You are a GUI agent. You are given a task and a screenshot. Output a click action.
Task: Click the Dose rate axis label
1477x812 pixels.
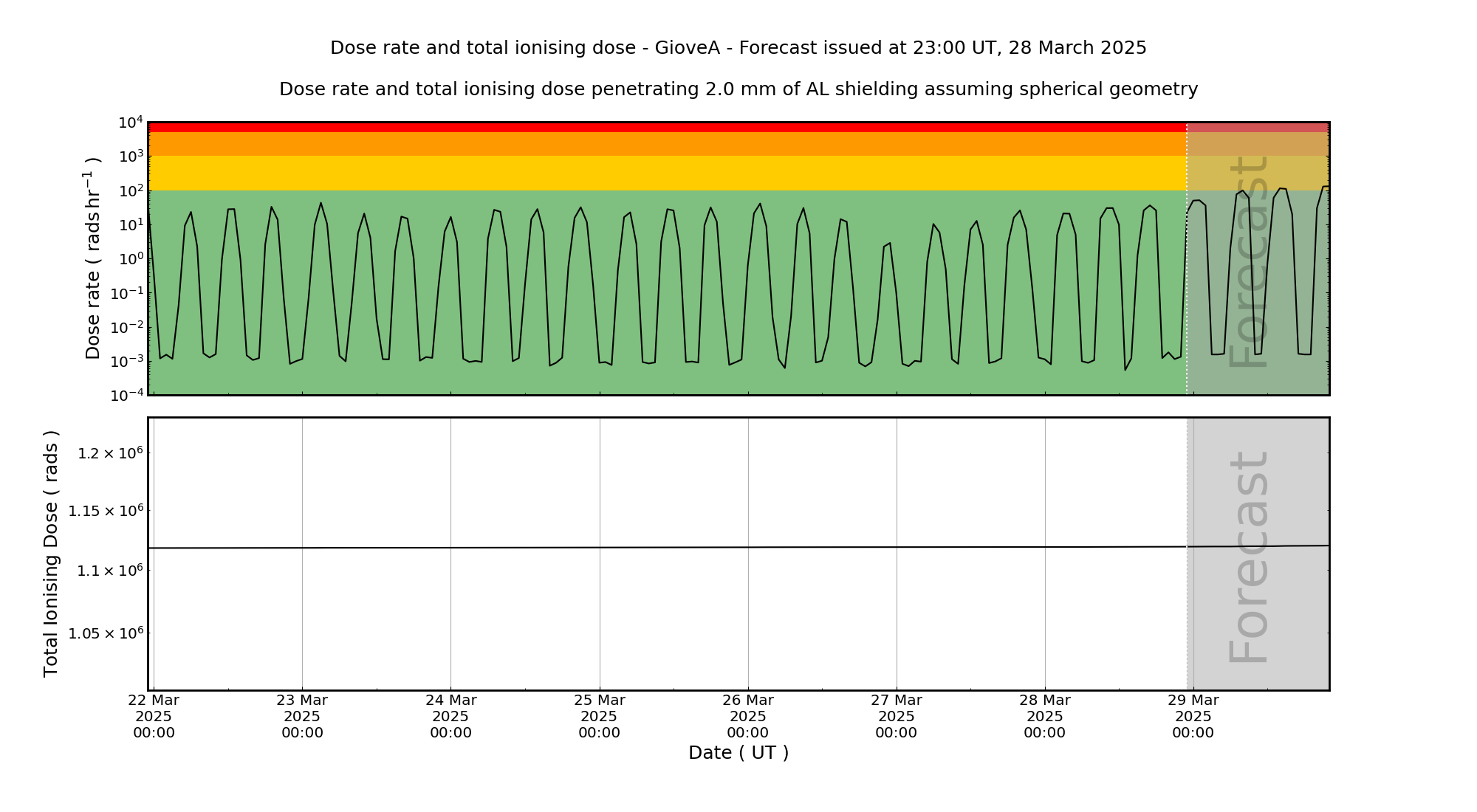pos(92,258)
